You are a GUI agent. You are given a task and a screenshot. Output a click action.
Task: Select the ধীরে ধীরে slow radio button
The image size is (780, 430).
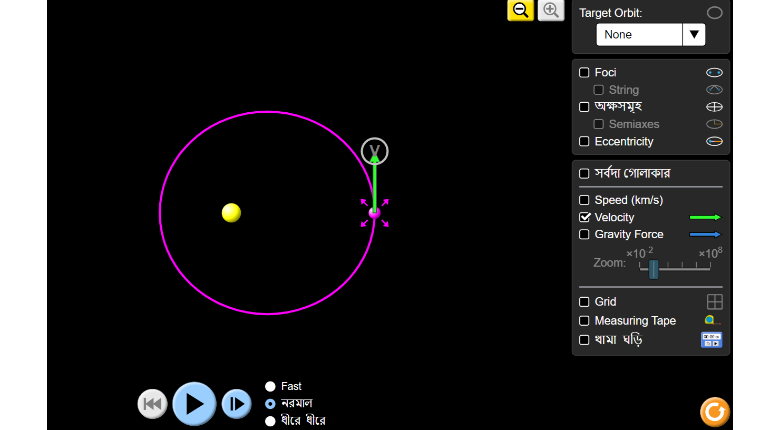pos(270,421)
